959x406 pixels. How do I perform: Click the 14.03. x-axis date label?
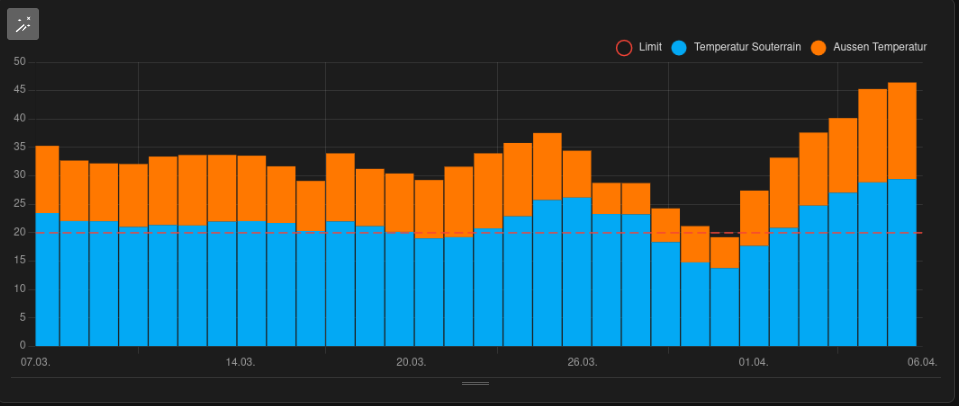point(240,362)
